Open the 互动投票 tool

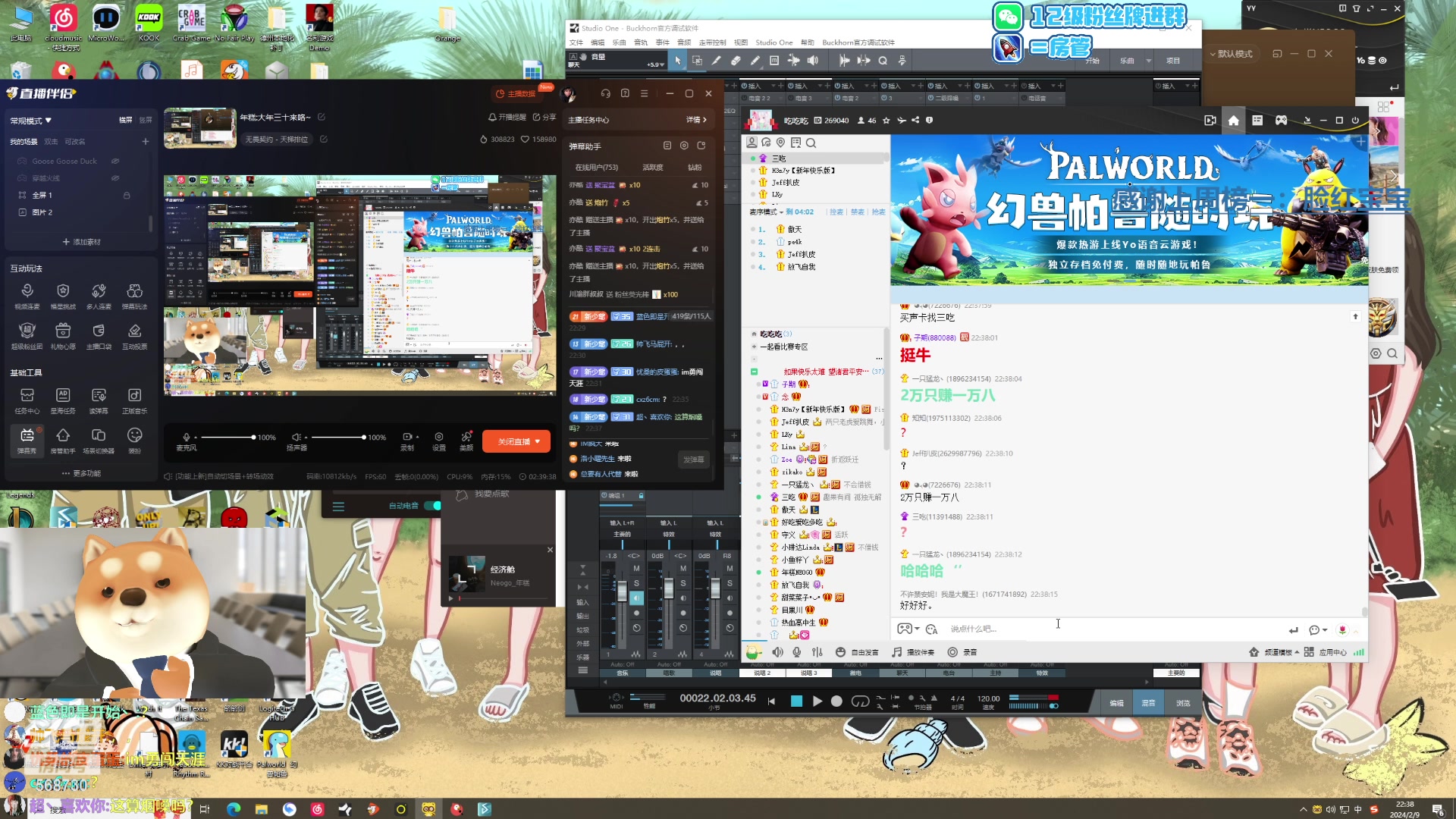tap(134, 336)
